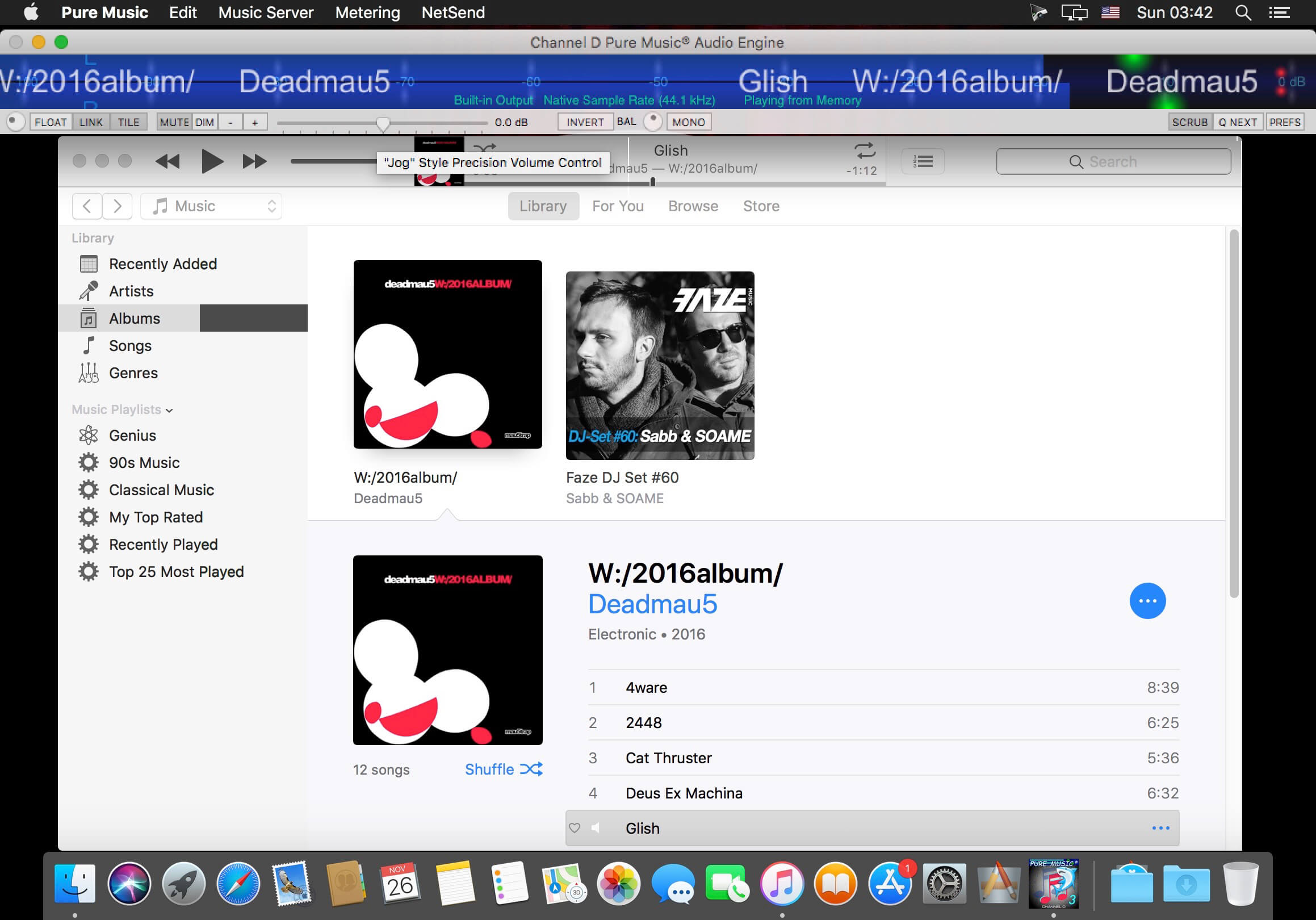Open the Edit menu in the menu bar
The height and width of the screenshot is (920, 1316).
click(183, 12)
